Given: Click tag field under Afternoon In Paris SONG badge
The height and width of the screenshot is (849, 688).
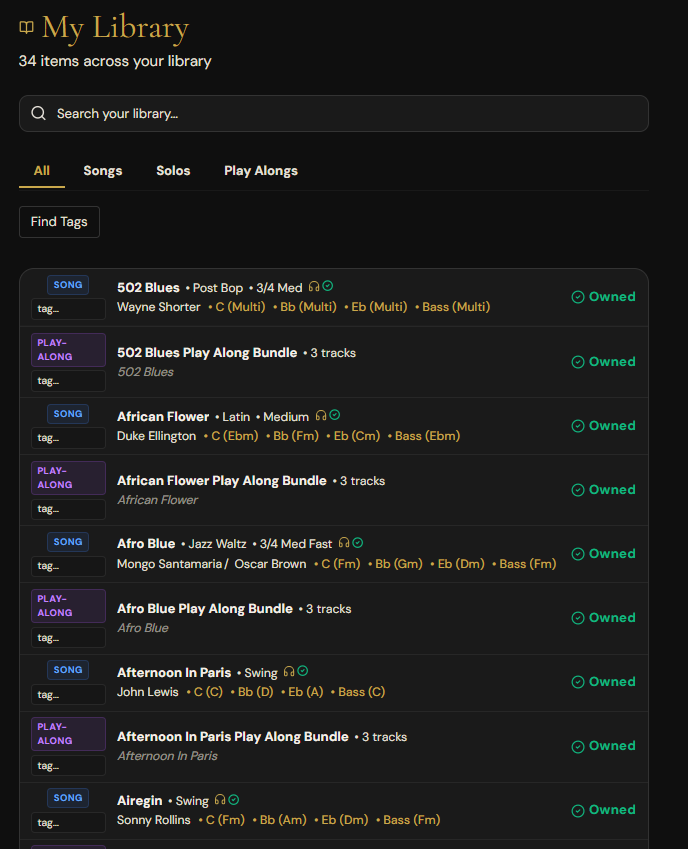Looking at the screenshot, I should tap(68, 695).
